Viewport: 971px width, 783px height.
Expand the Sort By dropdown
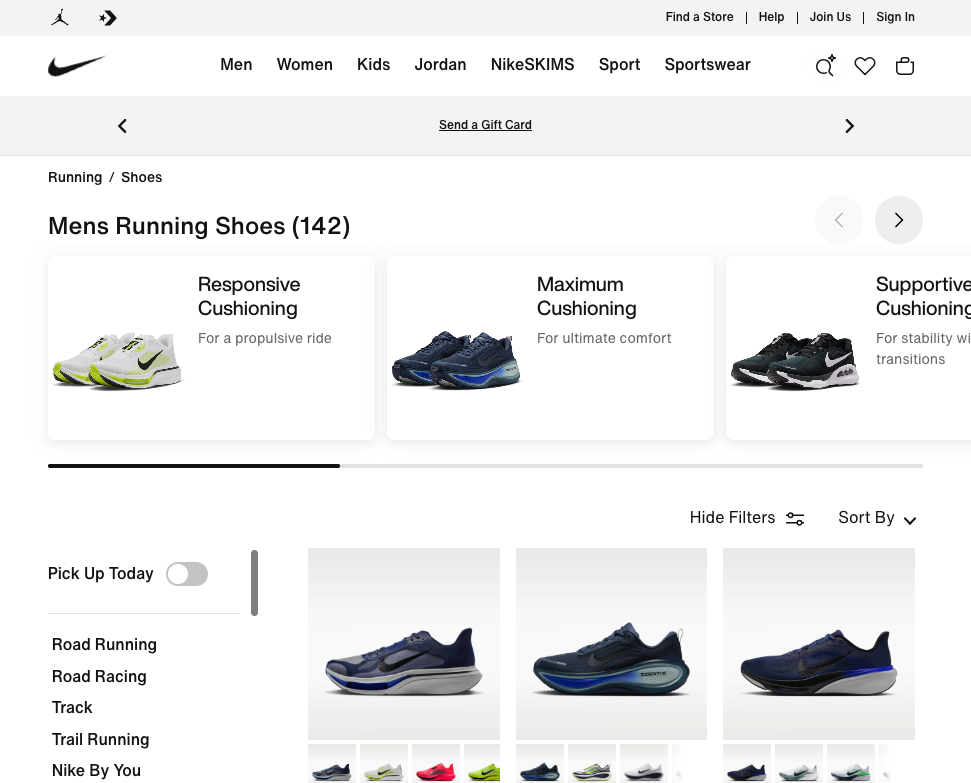pyautogui.click(x=877, y=518)
